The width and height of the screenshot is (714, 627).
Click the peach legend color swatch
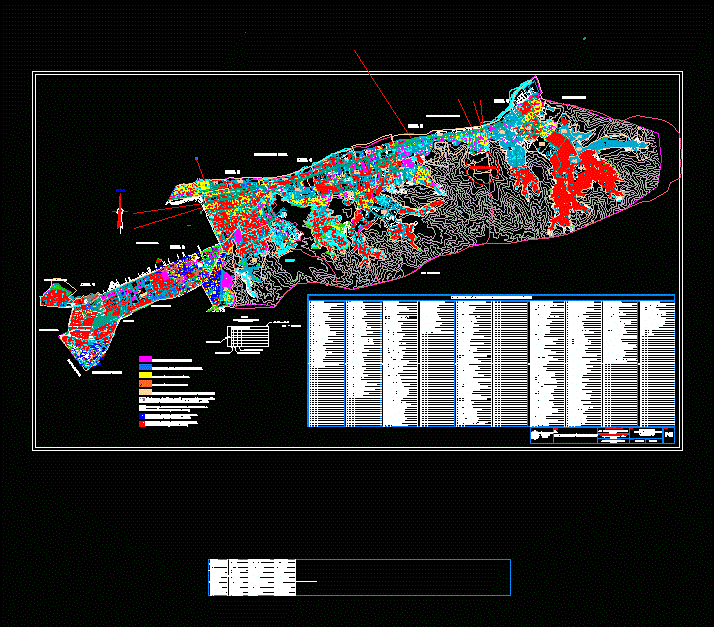pyautogui.click(x=145, y=392)
